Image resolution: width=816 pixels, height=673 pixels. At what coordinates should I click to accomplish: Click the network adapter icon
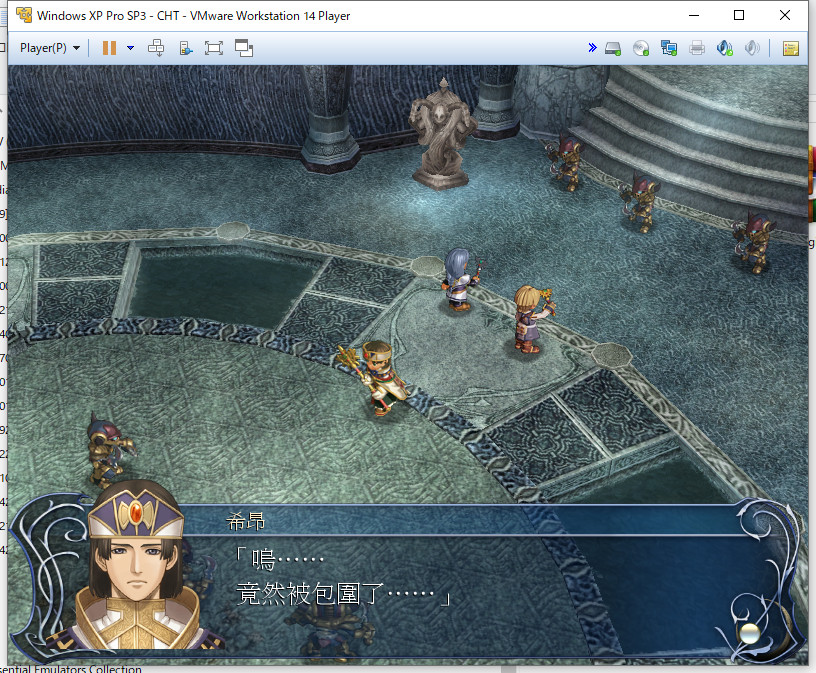669,48
